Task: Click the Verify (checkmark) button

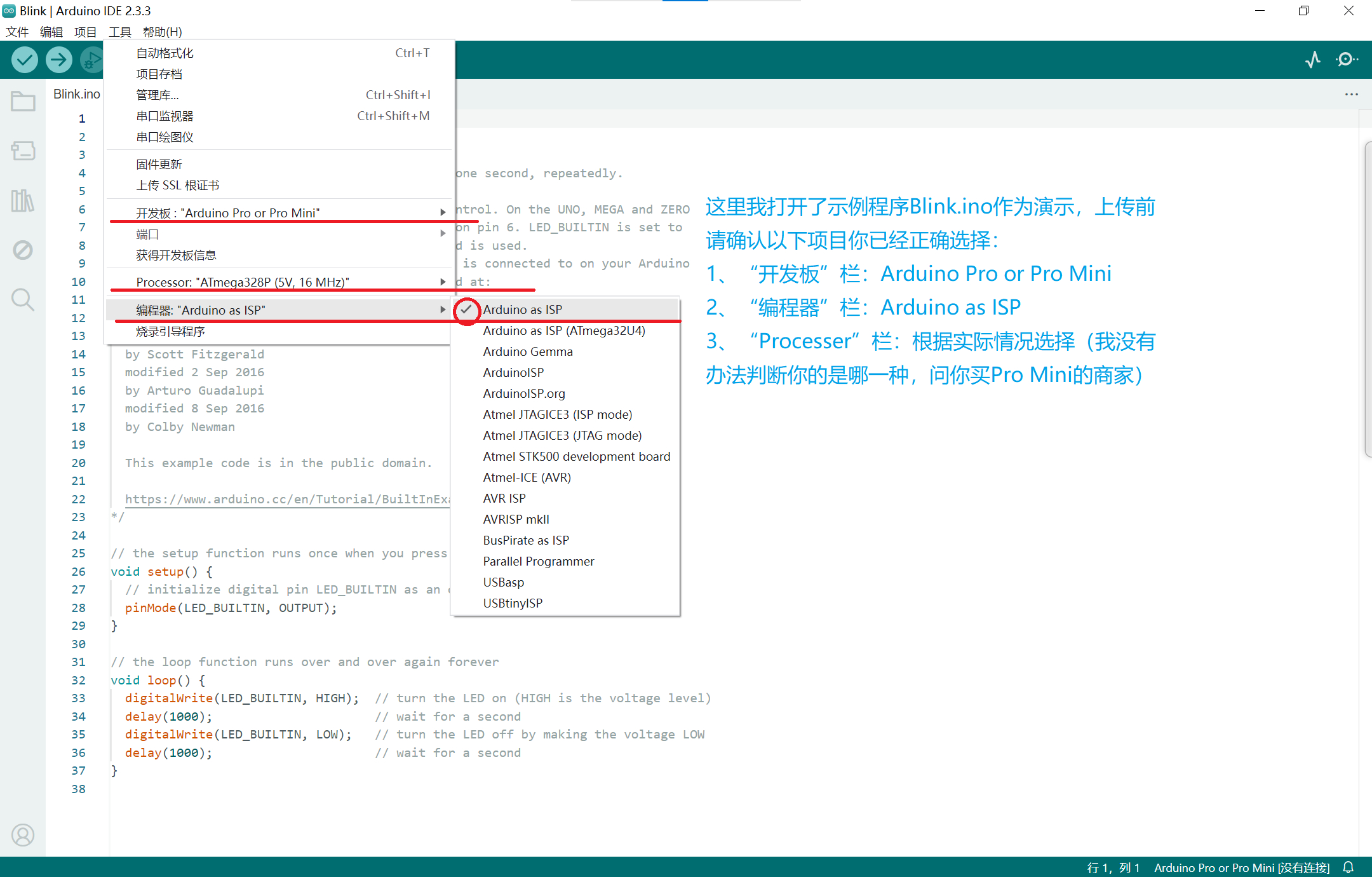Action: click(x=24, y=60)
